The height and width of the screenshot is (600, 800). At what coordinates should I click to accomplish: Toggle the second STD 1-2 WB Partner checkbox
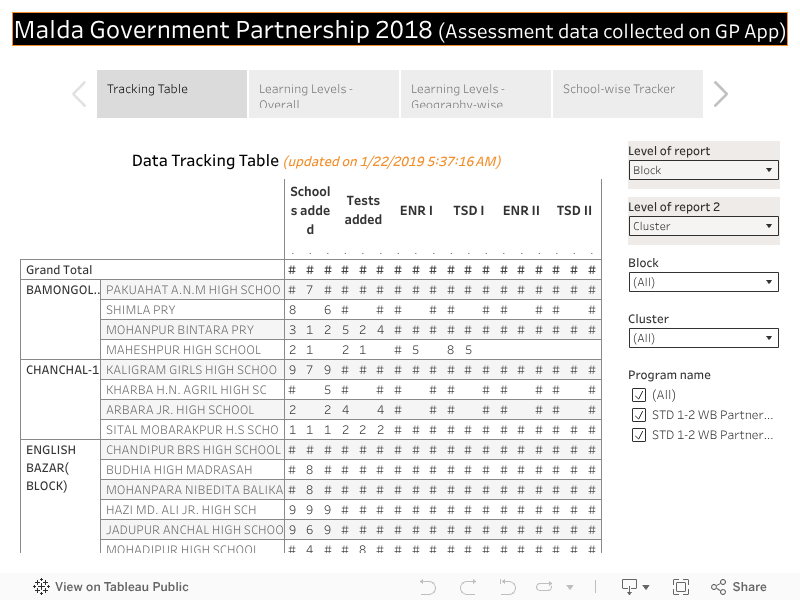(639, 435)
